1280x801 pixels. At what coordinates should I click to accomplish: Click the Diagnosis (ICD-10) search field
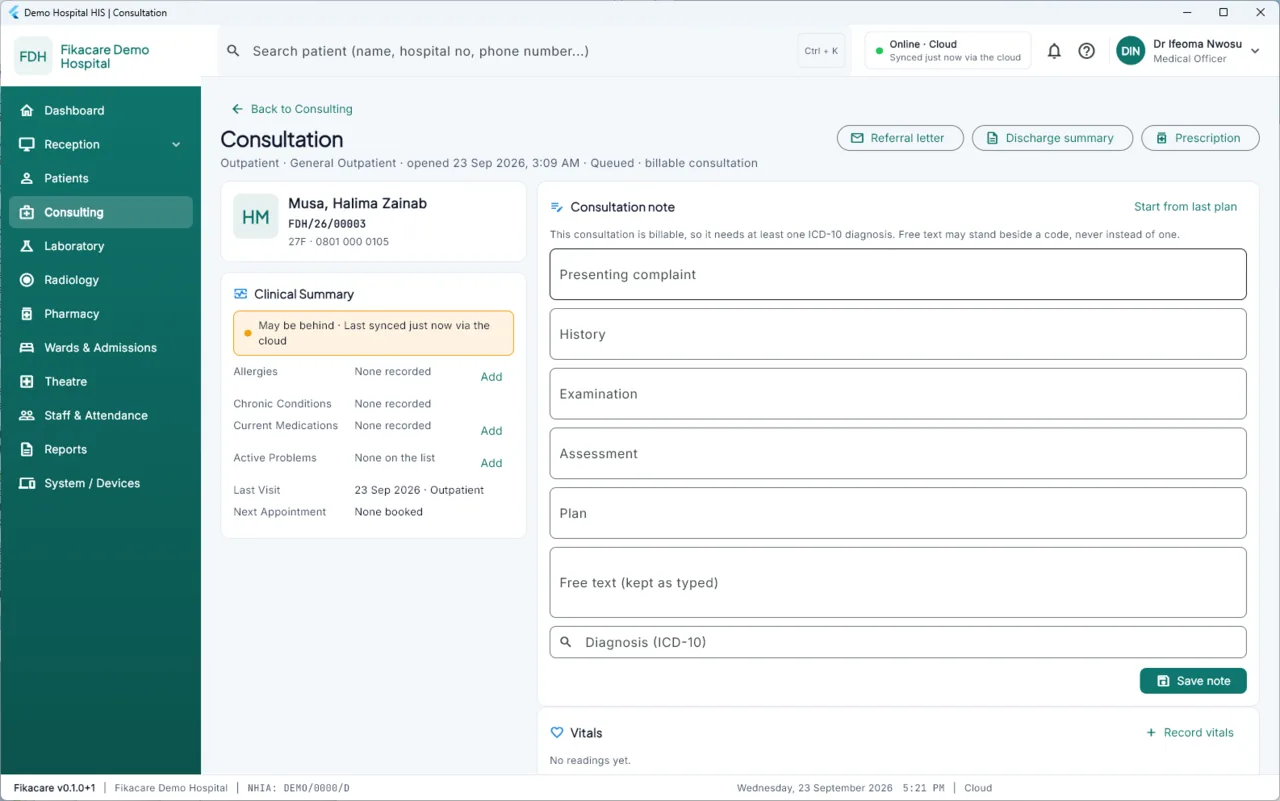pyautogui.click(x=898, y=642)
